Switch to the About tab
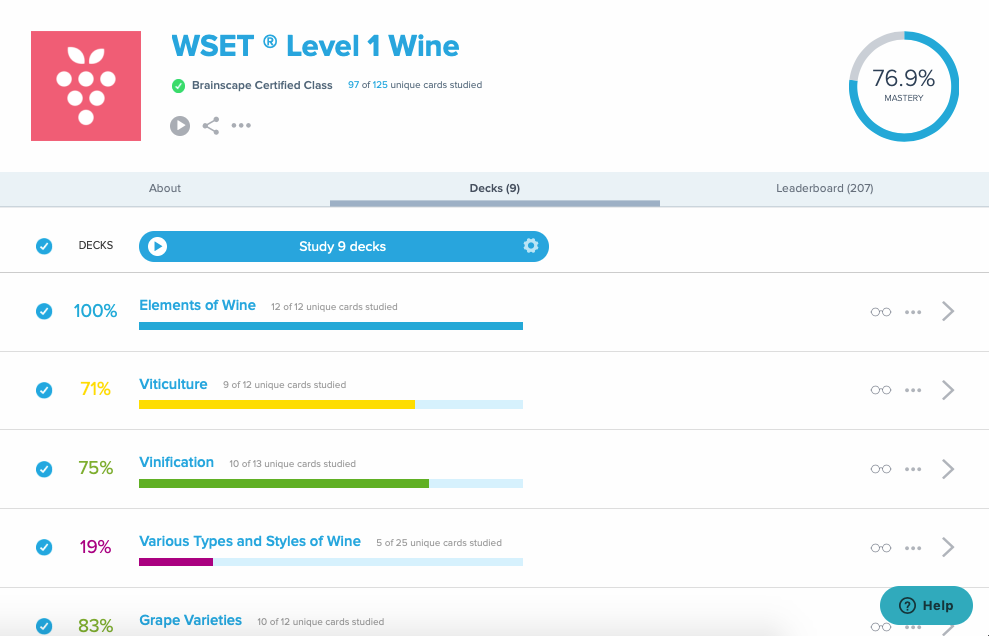Screen dimensions: 989x636 (164, 188)
